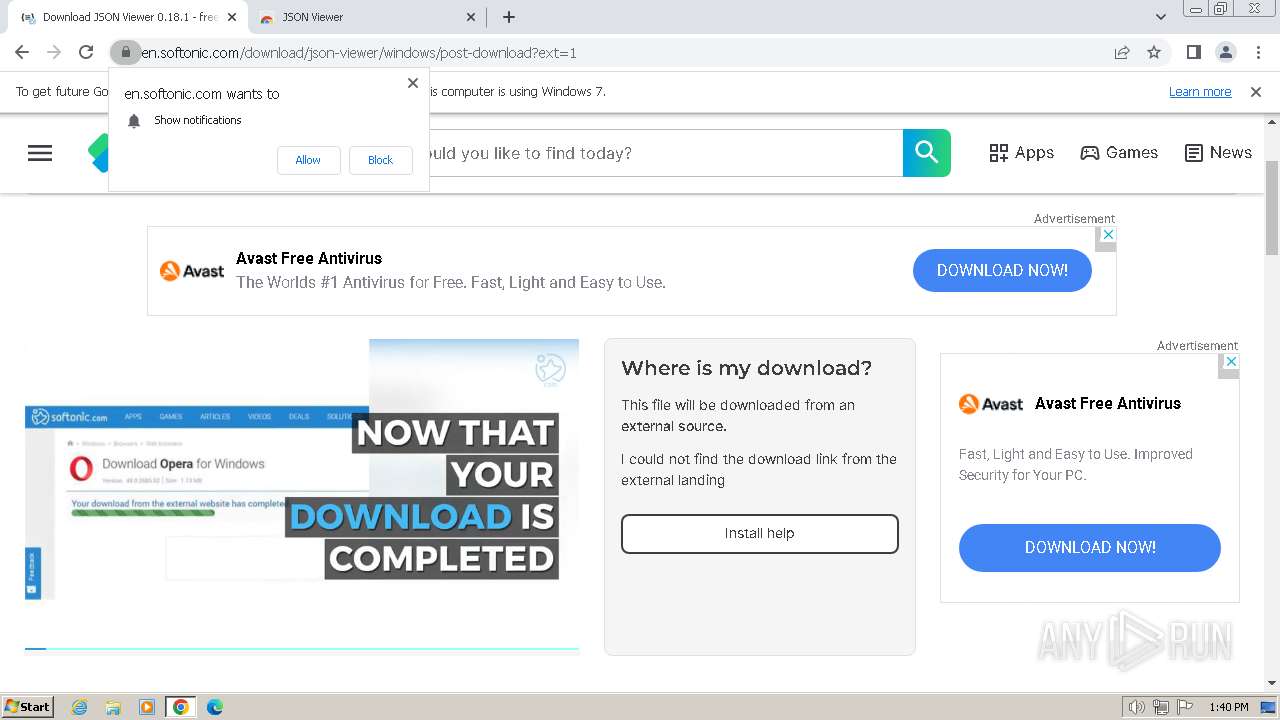Screen dimensions: 1280x720
Task: Dismiss the Windows 7 infobar
Action: (1256, 92)
